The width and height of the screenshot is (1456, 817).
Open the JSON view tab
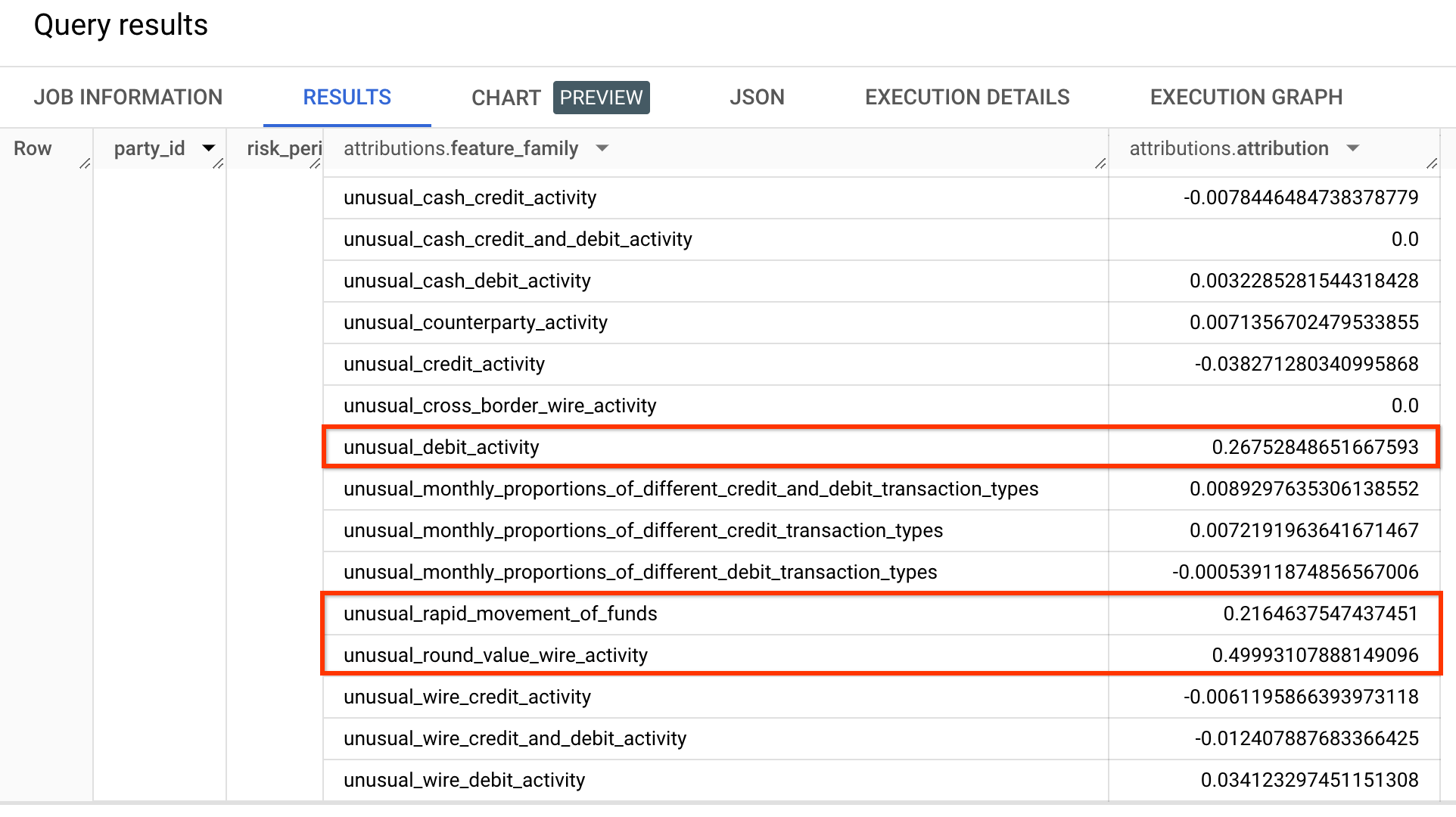(x=756, y=97)
